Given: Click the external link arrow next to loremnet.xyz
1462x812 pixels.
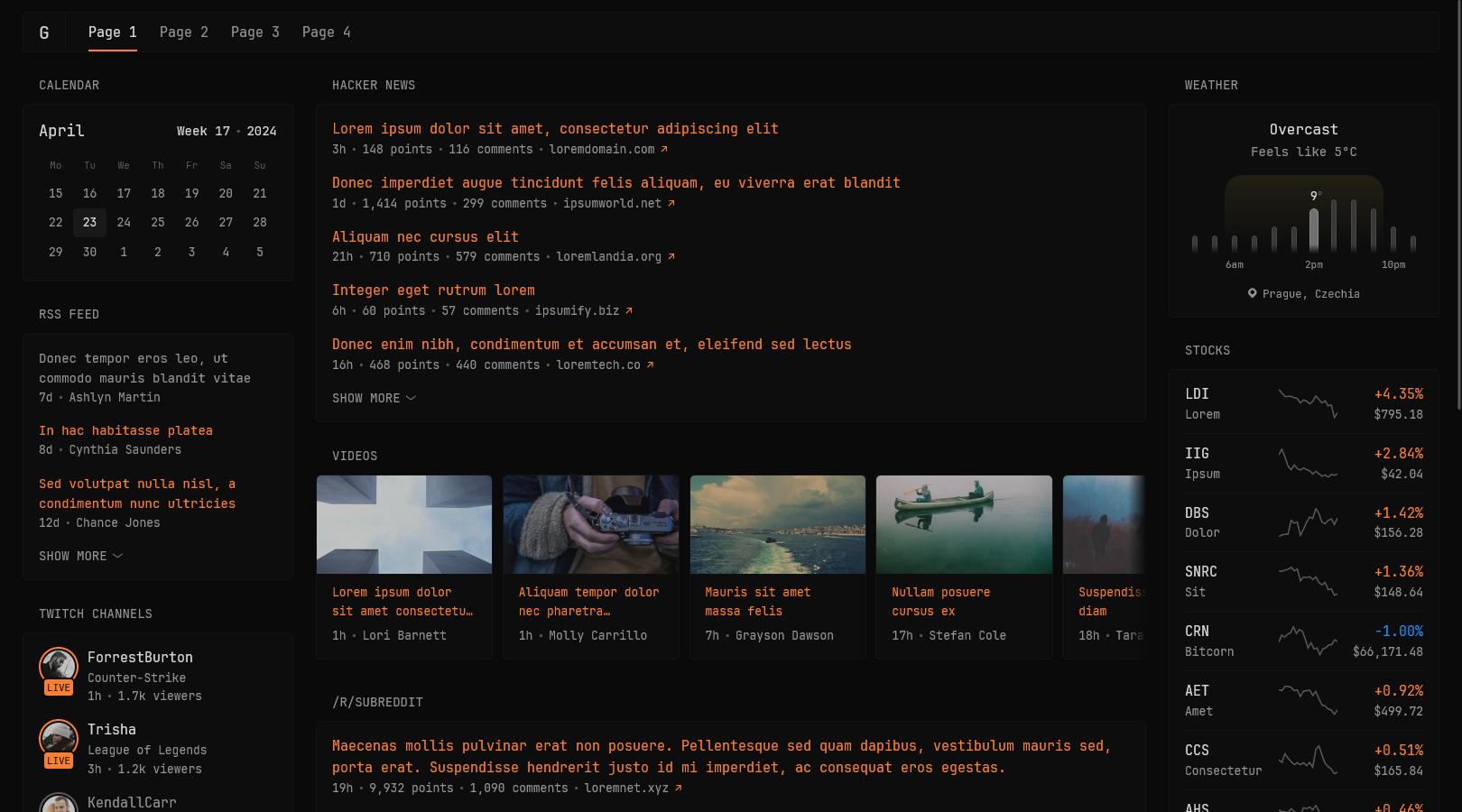Looking at the screenshot, I should (x=678, y=788).
